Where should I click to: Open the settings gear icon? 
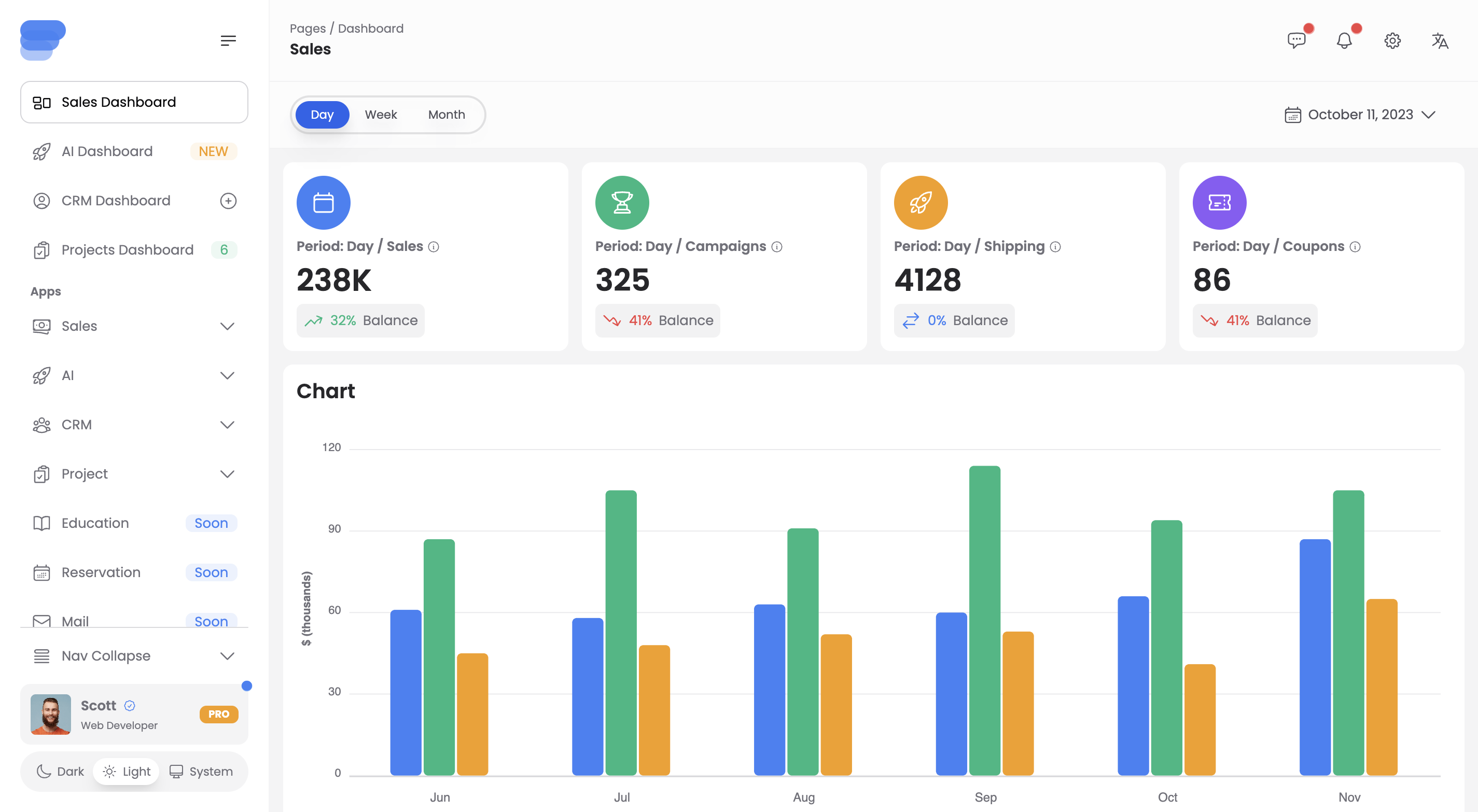(1392, 40)
